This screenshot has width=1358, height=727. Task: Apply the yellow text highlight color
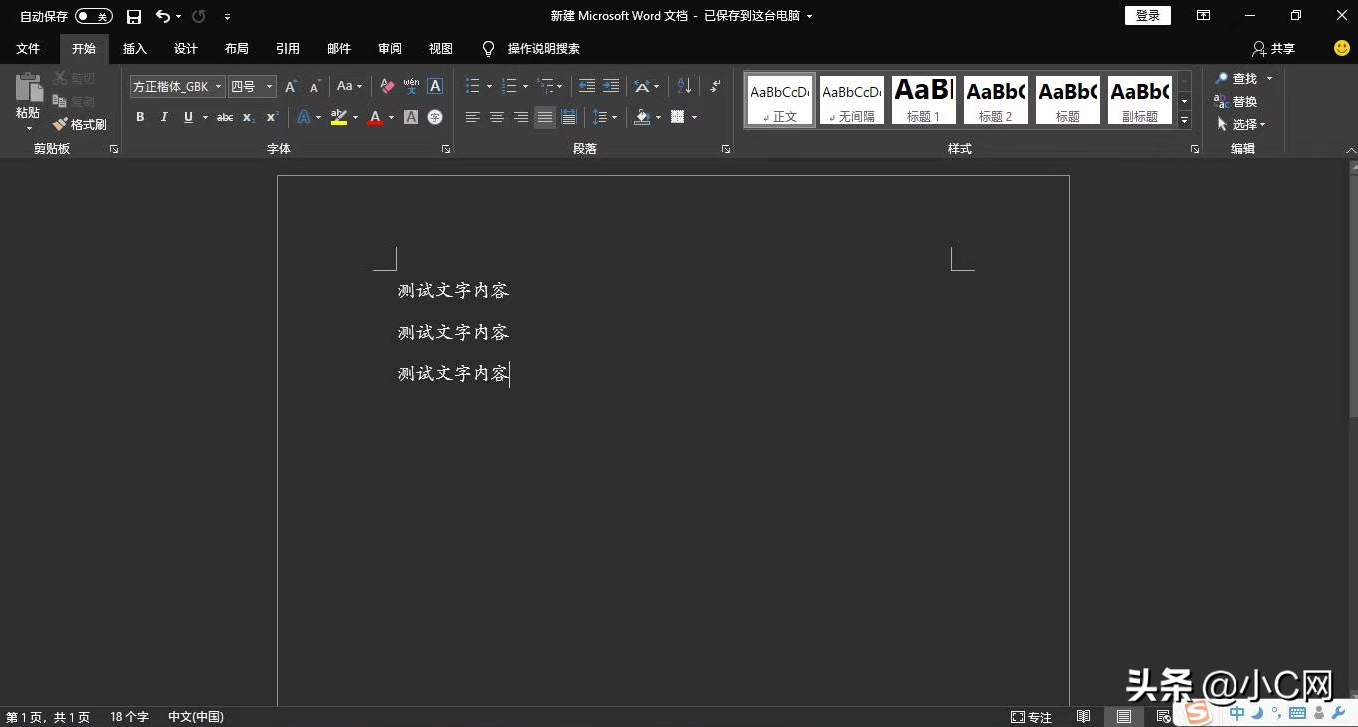(x=338, y=117)
